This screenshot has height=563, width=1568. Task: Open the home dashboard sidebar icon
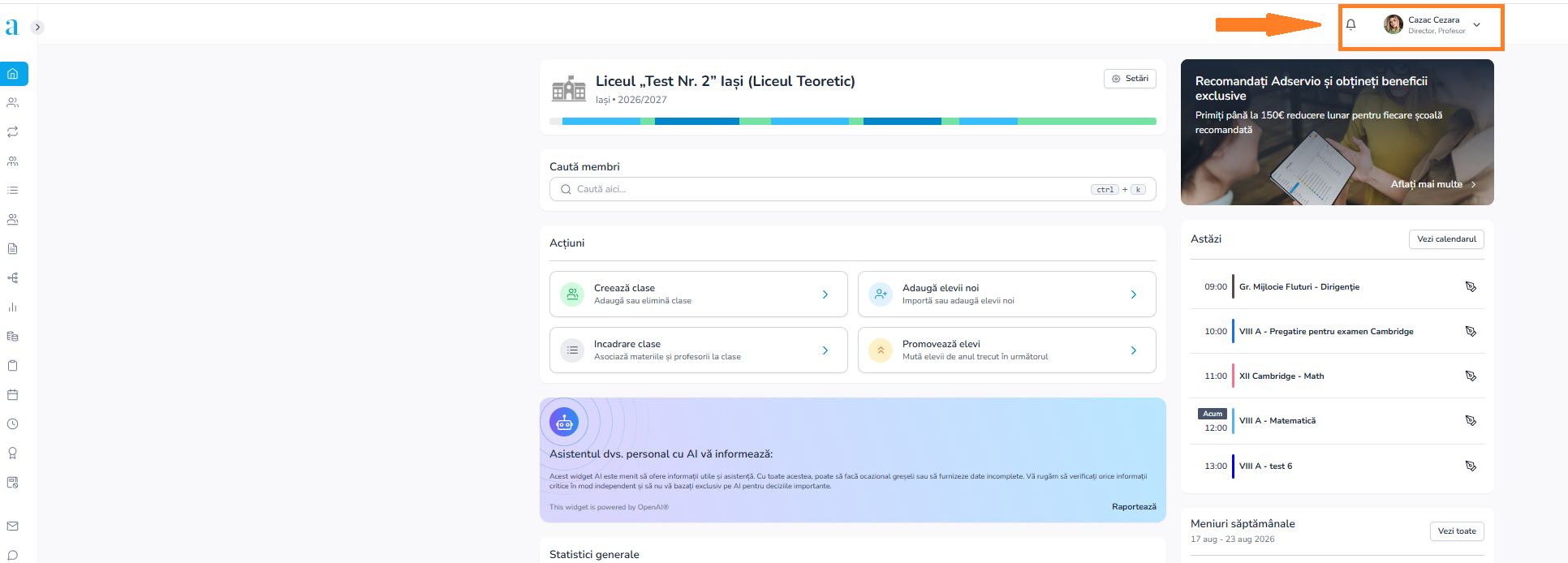coord(13,74)
